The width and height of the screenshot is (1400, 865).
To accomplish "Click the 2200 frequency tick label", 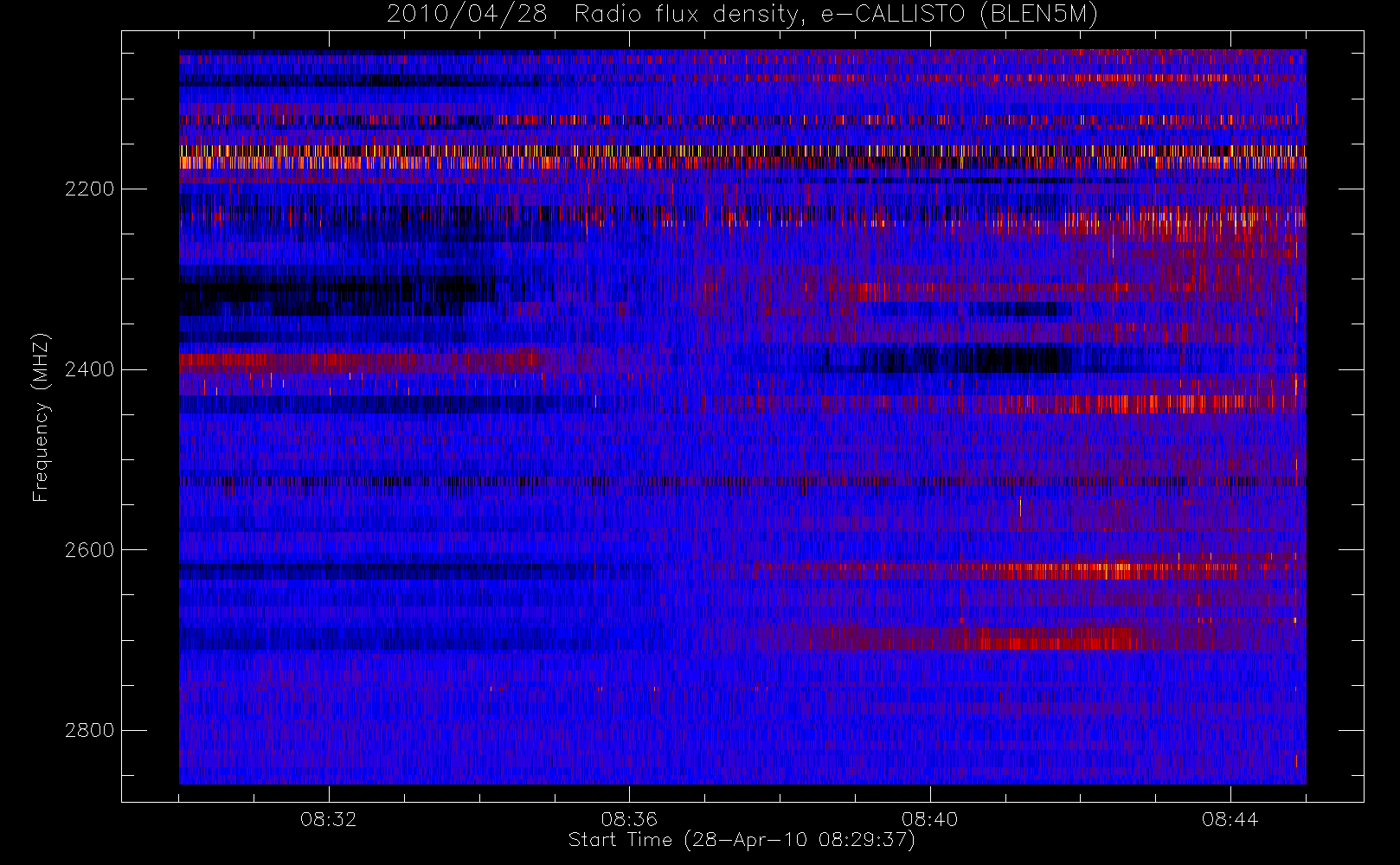I will point(89,189).
